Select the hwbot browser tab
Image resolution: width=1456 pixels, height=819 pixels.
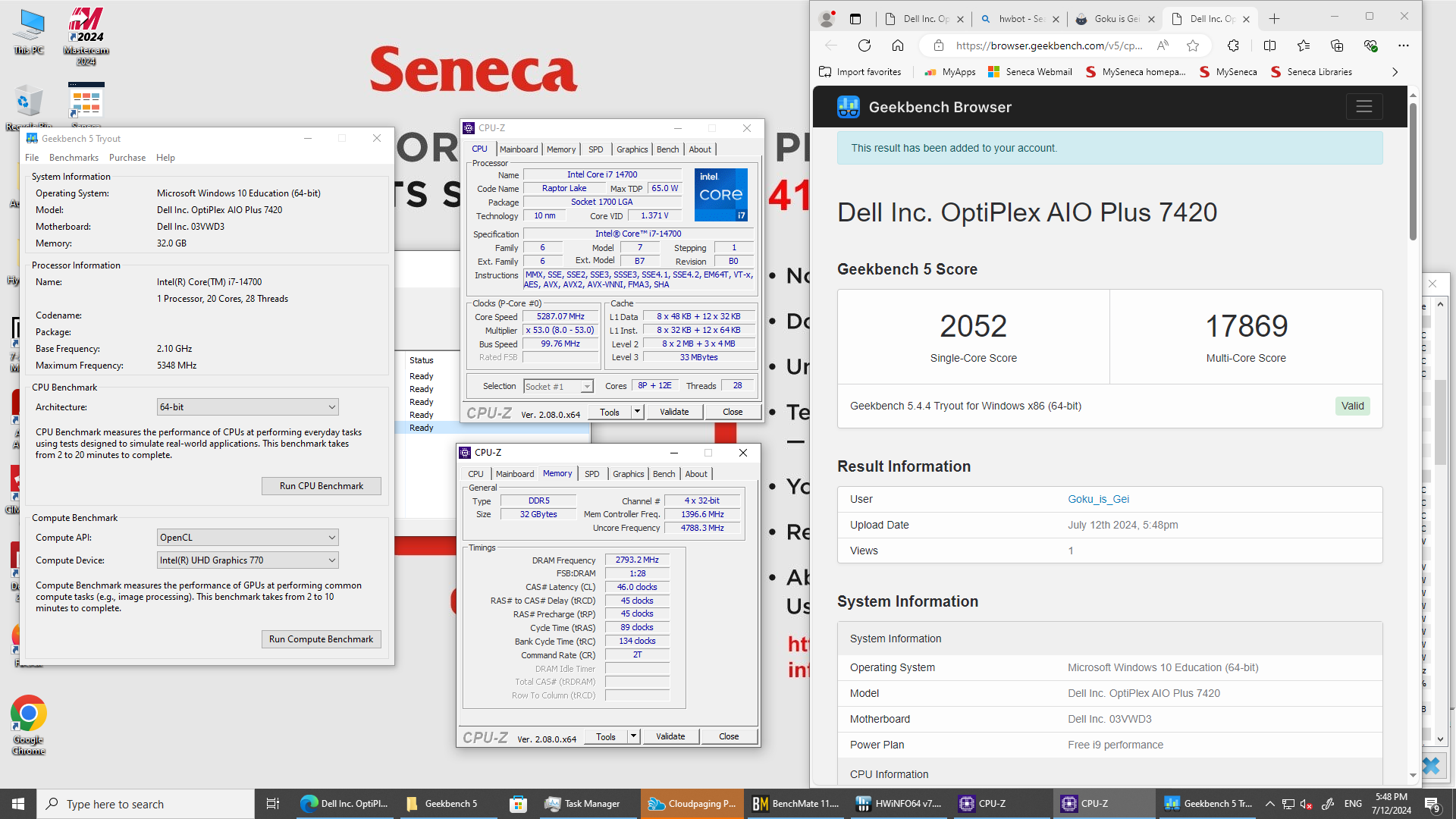pyautogui.click(x=1021, y=19)
